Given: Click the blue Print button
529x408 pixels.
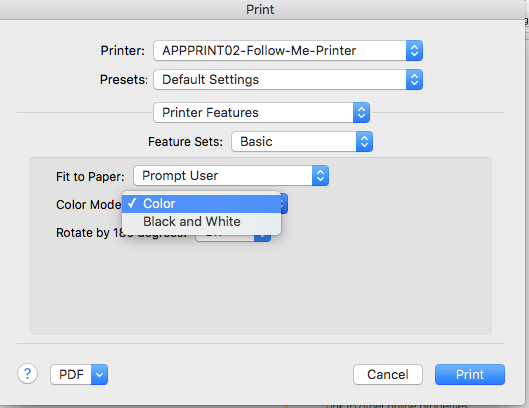Looking at the screenshot, I should [470, 374].
